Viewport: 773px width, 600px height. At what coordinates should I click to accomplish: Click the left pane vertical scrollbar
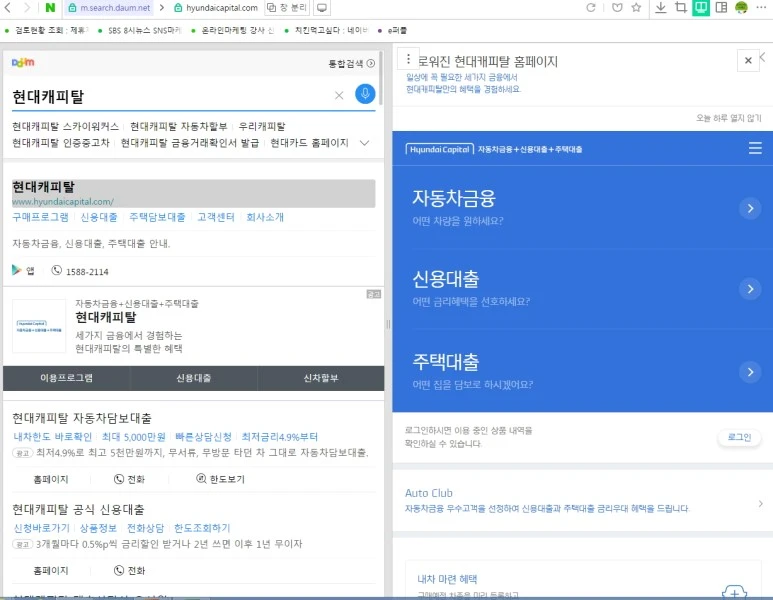tap(380, 79)
